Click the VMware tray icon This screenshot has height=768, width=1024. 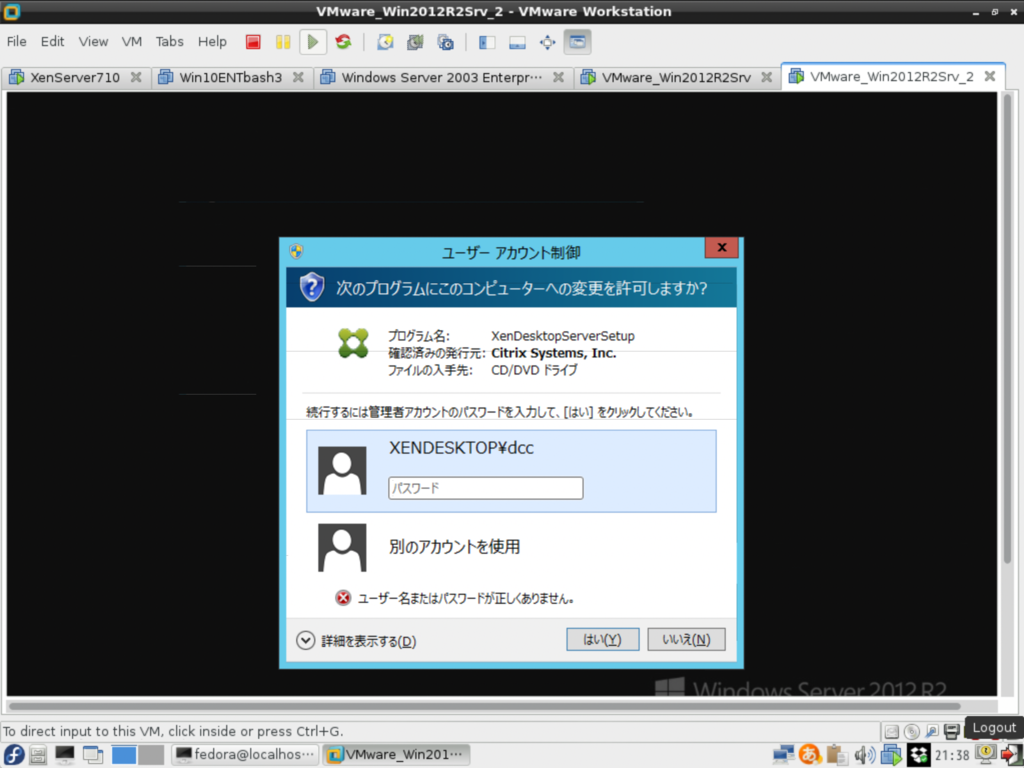(x=891, y=755)
